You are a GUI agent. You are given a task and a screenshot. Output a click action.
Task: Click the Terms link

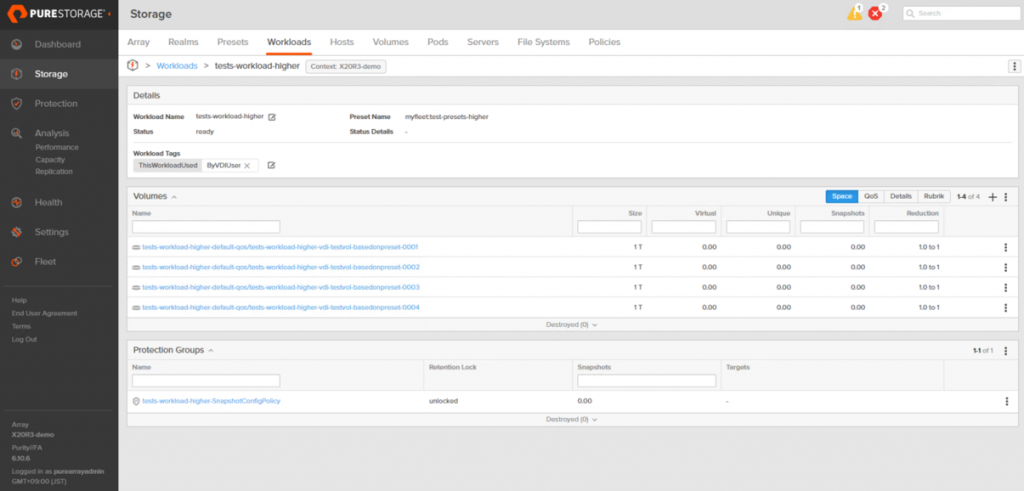pyautogui.click(x=21, y=326)
